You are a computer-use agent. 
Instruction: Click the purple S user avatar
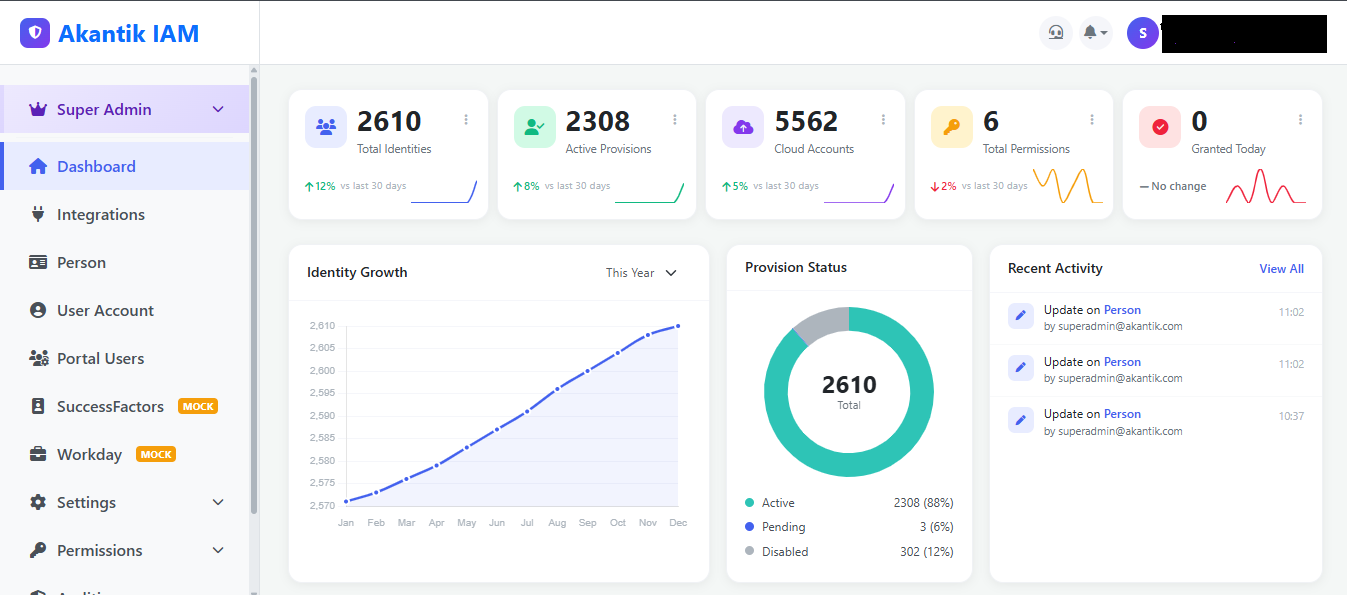(1143, 33)
